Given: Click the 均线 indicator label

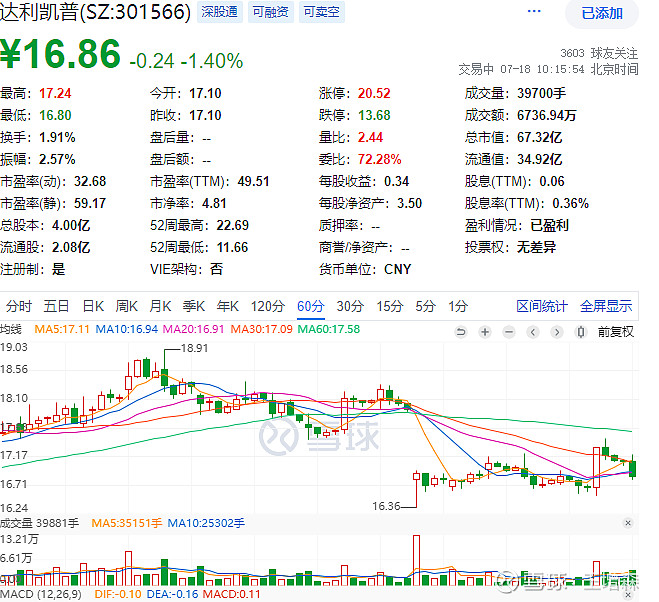Looking at the screenshot, I should (x=11, y=329).
